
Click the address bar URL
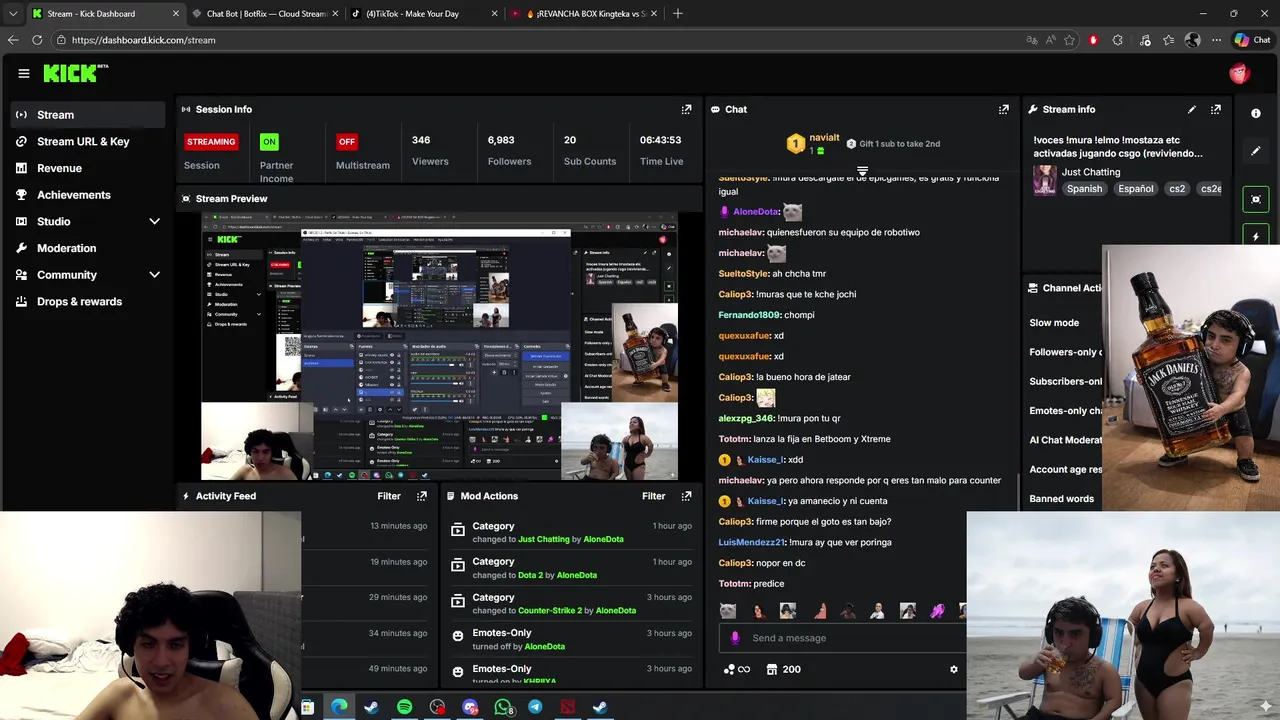[x=143, y=40]
